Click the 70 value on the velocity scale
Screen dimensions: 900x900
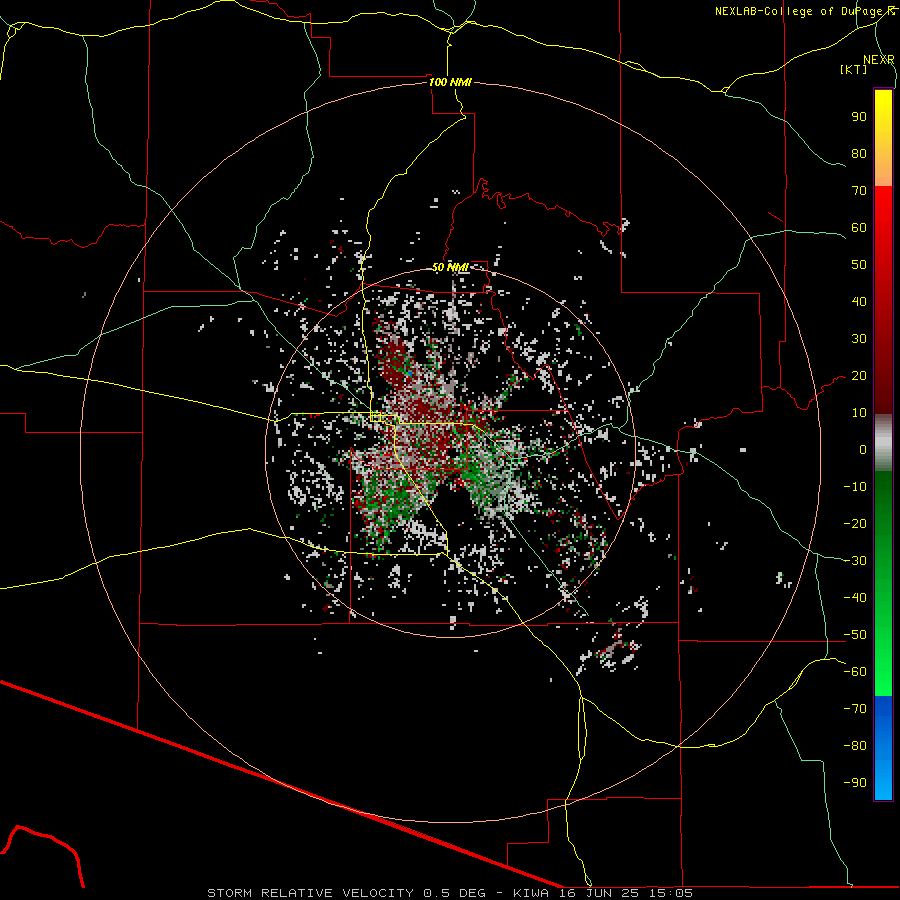click(x=859, y=191)
